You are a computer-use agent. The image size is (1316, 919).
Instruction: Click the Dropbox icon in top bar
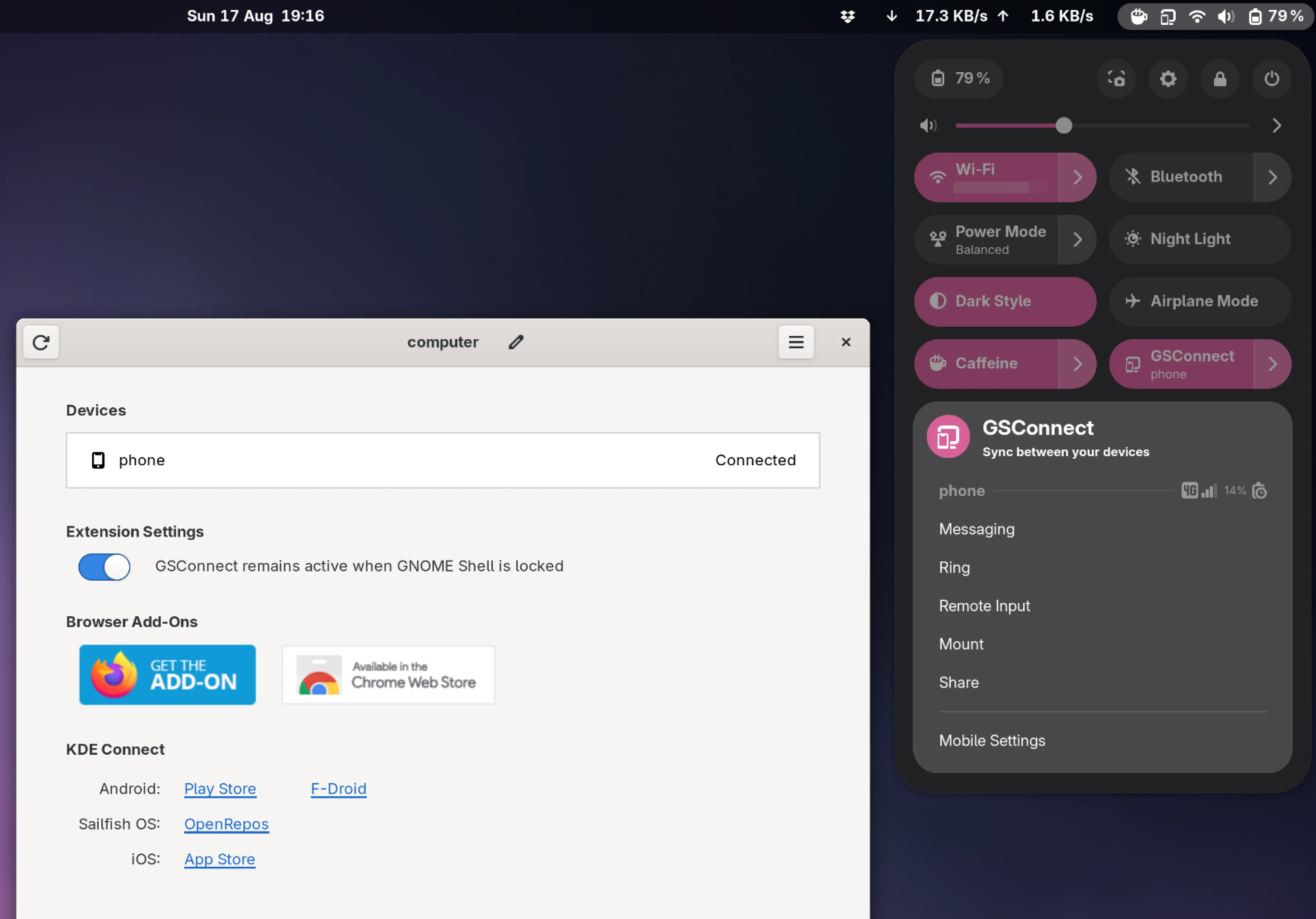click(x=847, y=16)
